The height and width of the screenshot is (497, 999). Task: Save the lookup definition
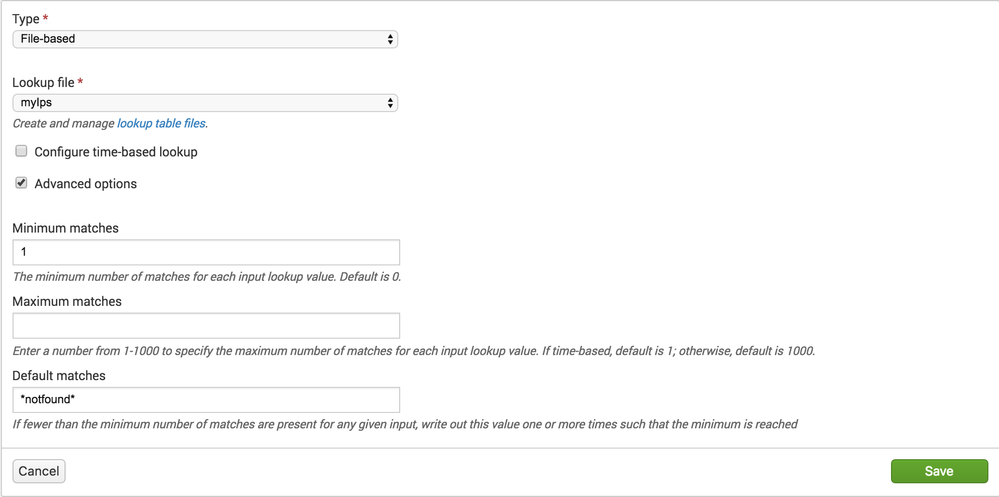click(939, 472)
